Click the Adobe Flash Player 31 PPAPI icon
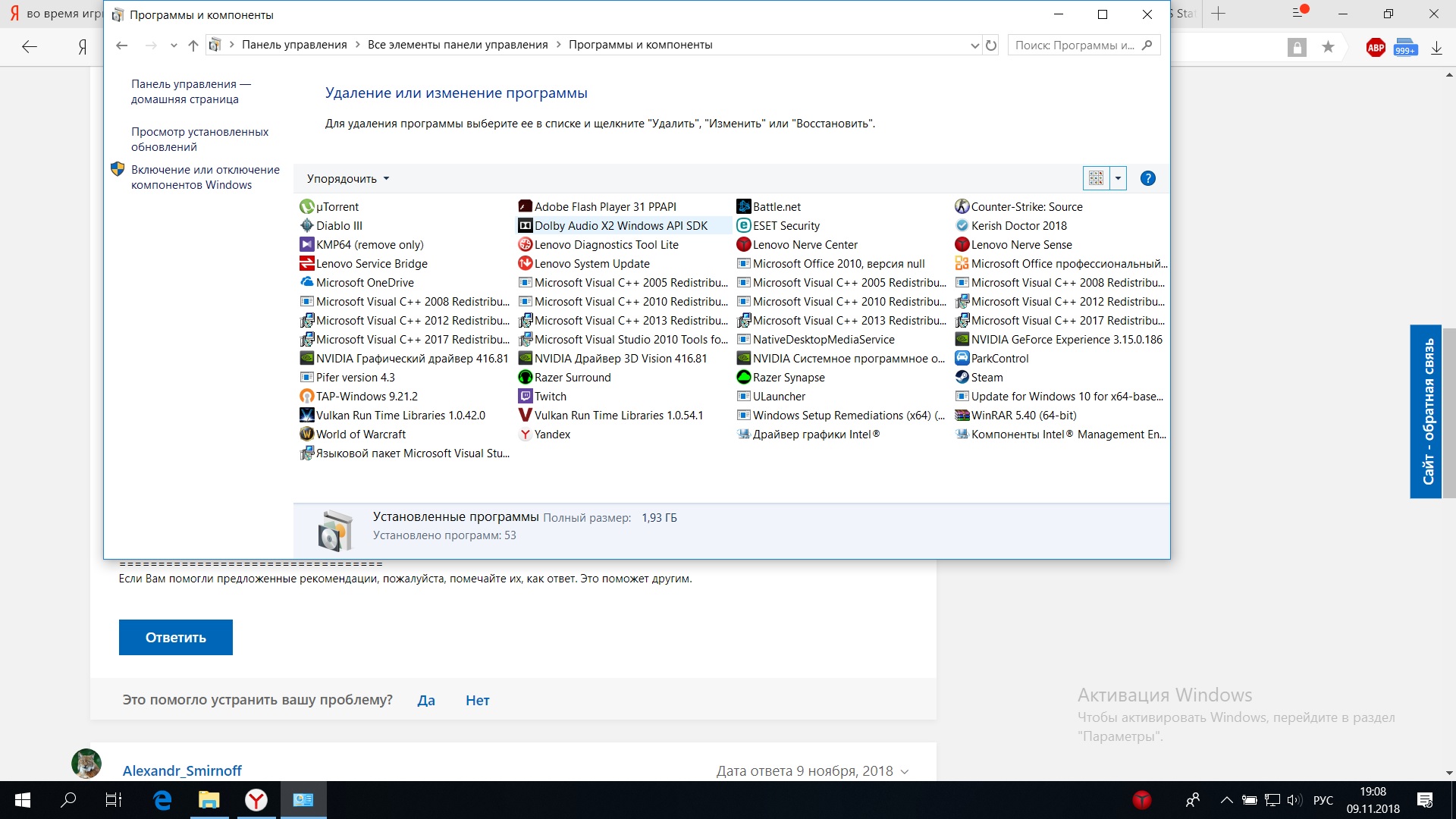This screenshot has width=1456, height=819. click(526, 206)
